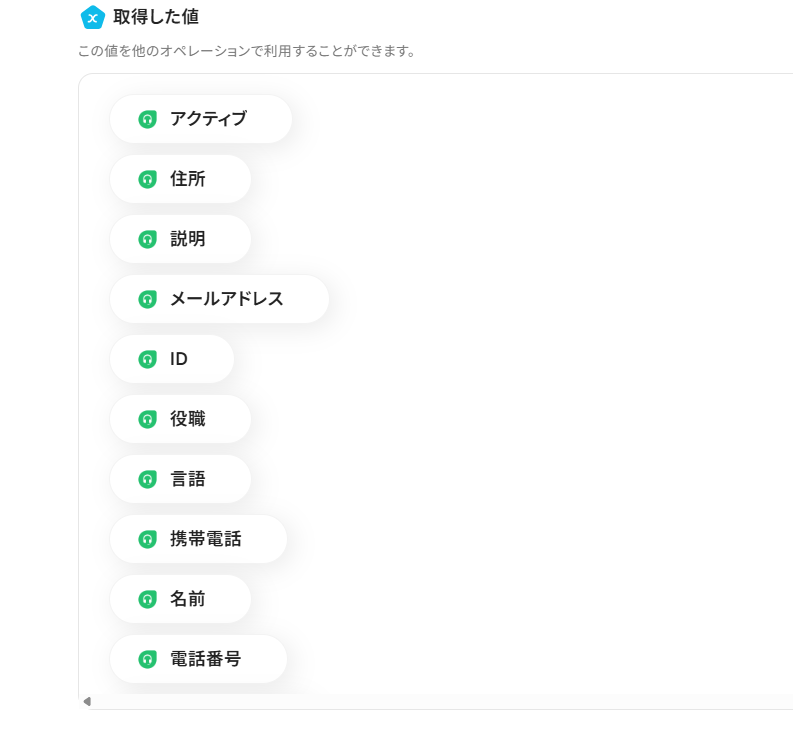Click the blue 取得した値 header icon
The width and height of the screenshot is (793, 741).
pyautogui.click(x=92, y=17)
